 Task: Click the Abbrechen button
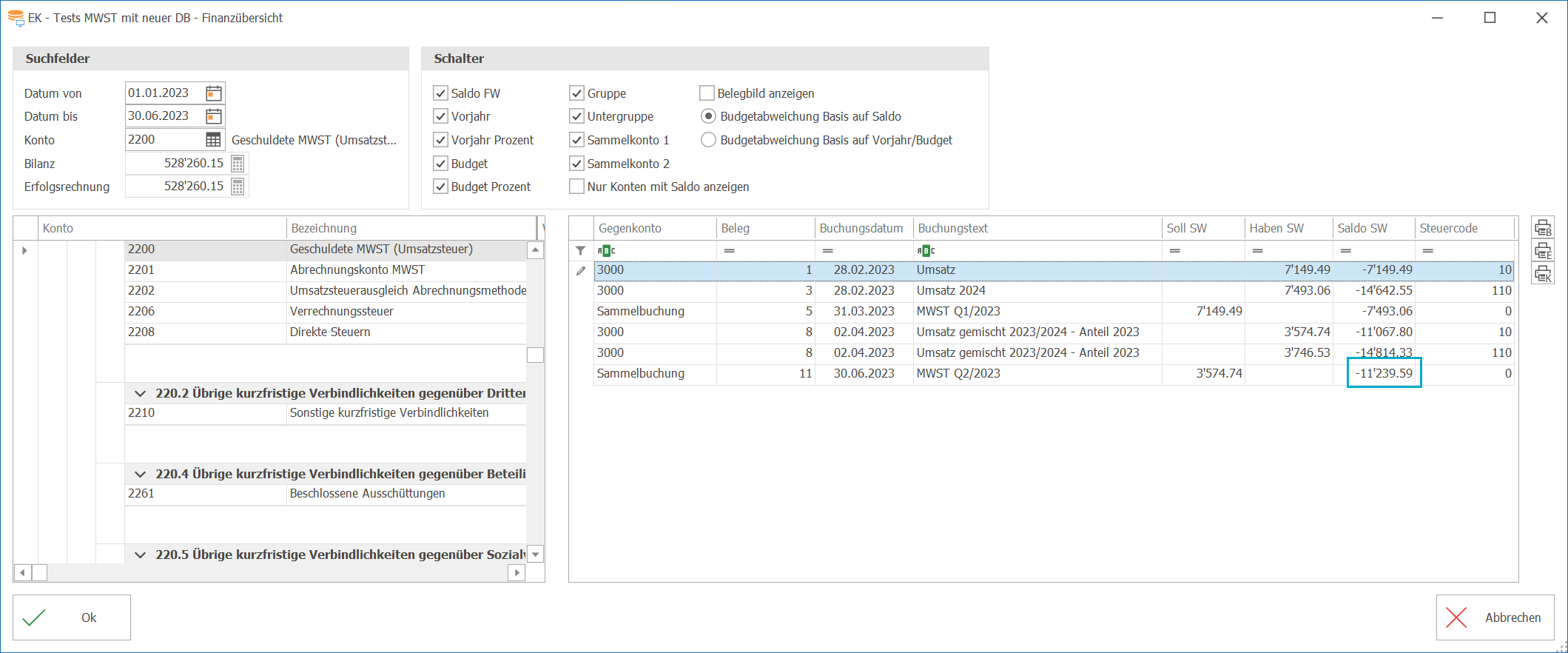(1495, 617)
